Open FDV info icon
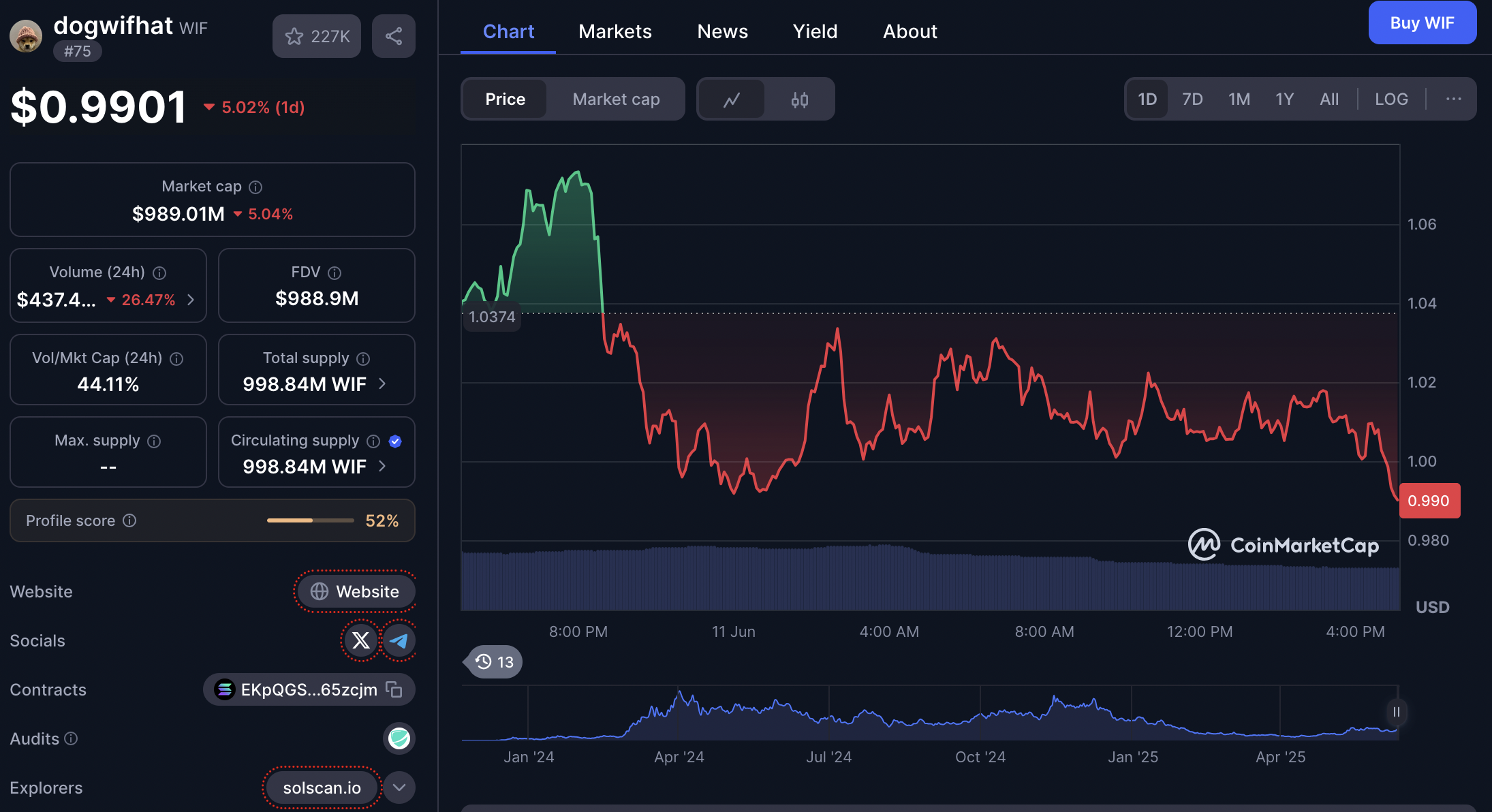This screenshot has height=812, width=1492. (335, 272)
